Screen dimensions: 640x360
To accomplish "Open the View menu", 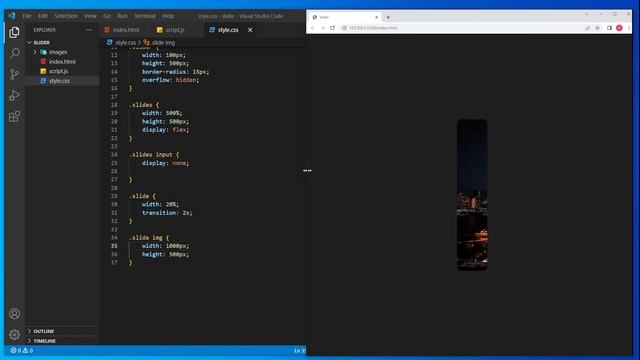I will coord(90,16).
